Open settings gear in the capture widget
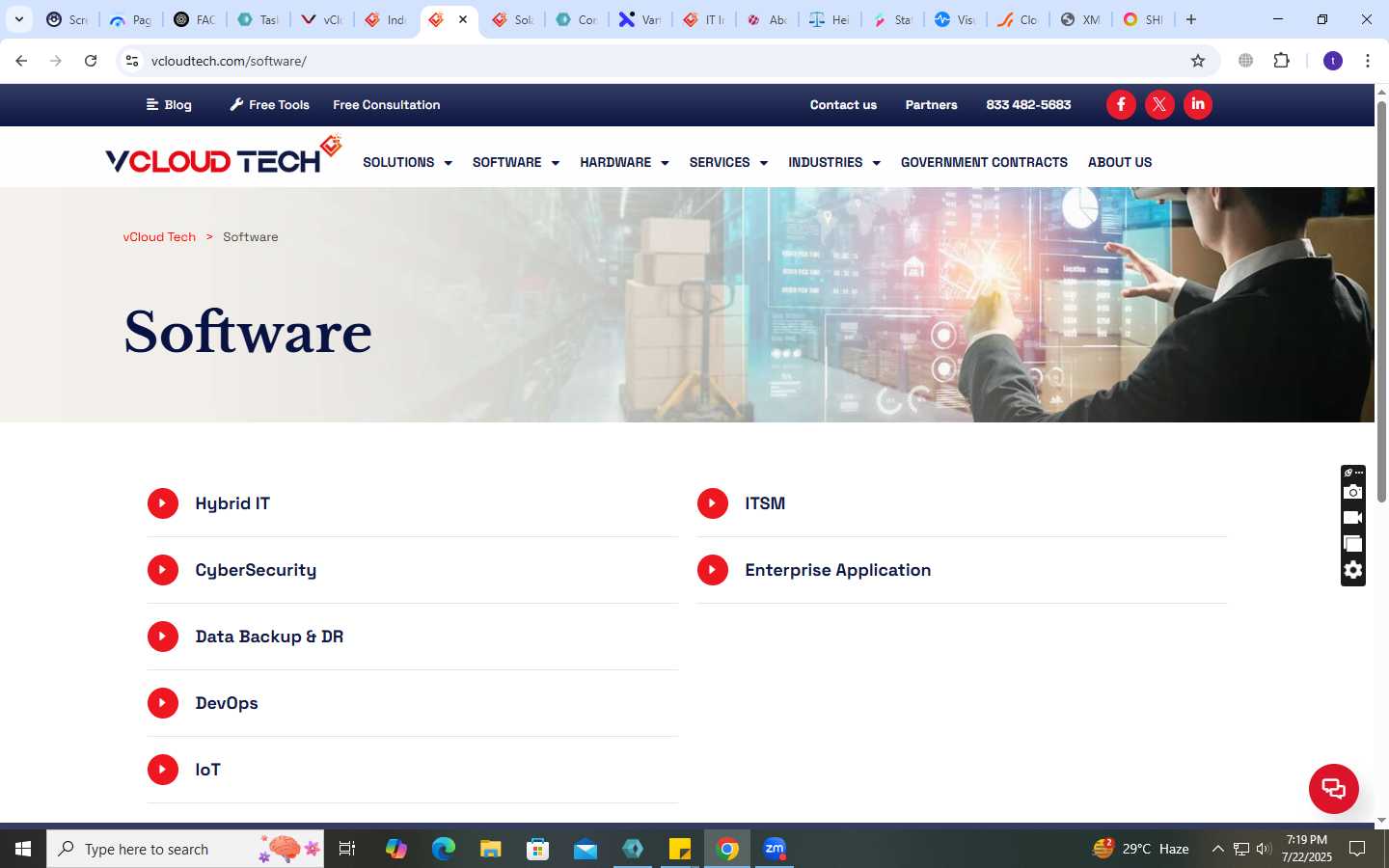 1353,570
